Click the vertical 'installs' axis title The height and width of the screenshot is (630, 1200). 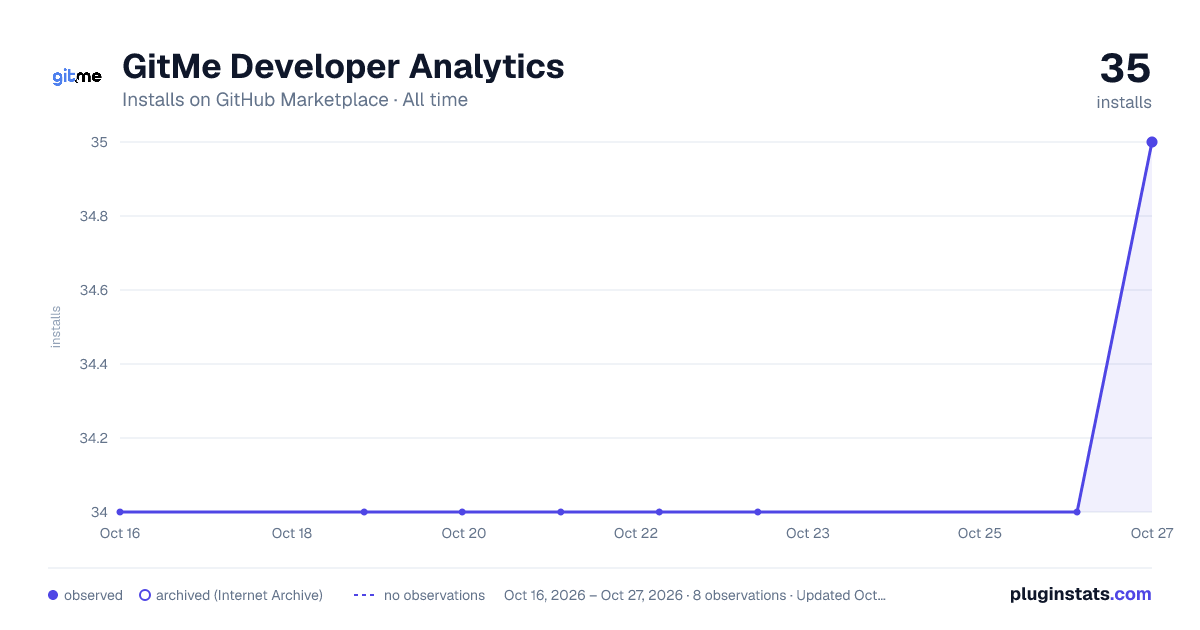pyautogui.click(x=56, y=327)
